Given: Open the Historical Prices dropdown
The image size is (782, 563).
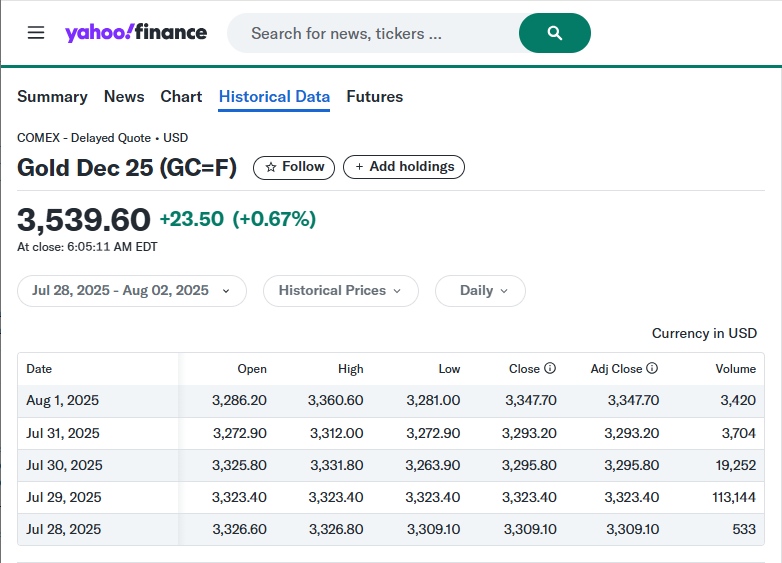Looking at the screenshot, I should [x=340, y=291].
